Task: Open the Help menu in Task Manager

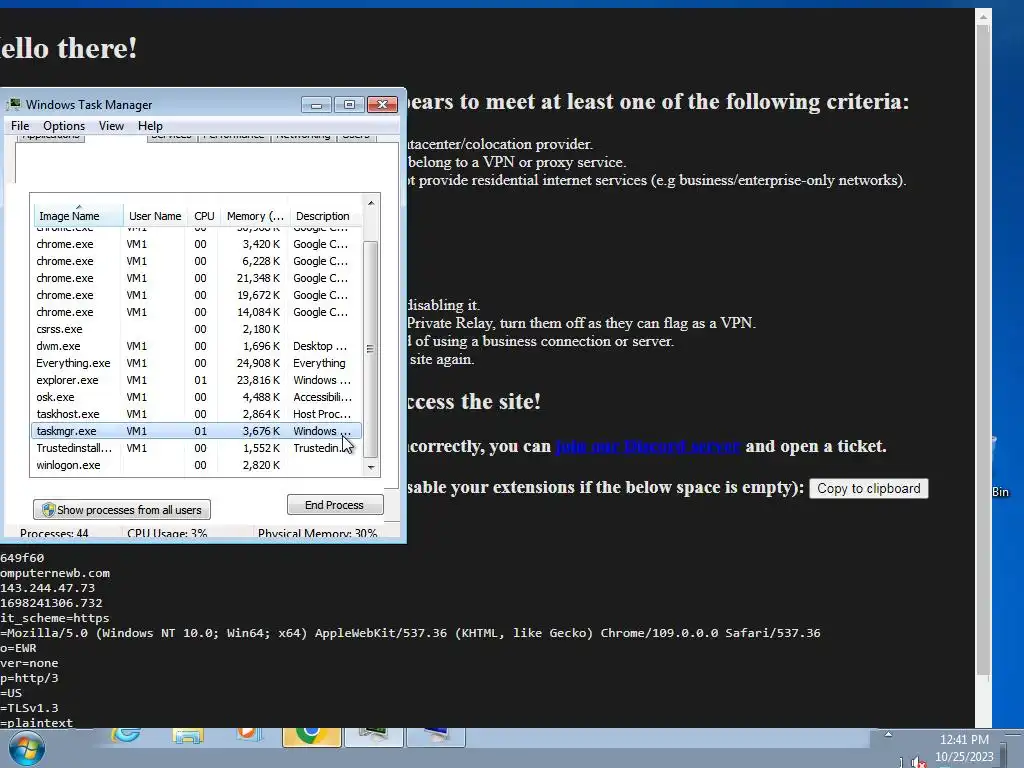Action: pyautogui.click(x=150, y=125)
